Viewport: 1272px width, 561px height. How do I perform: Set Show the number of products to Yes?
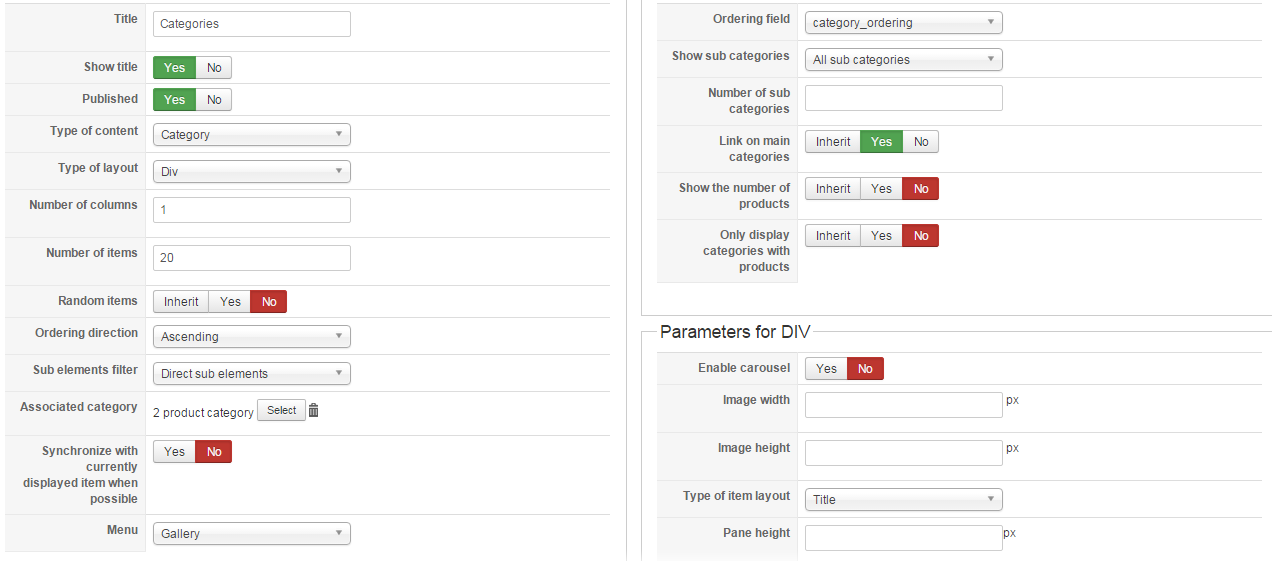881,189
